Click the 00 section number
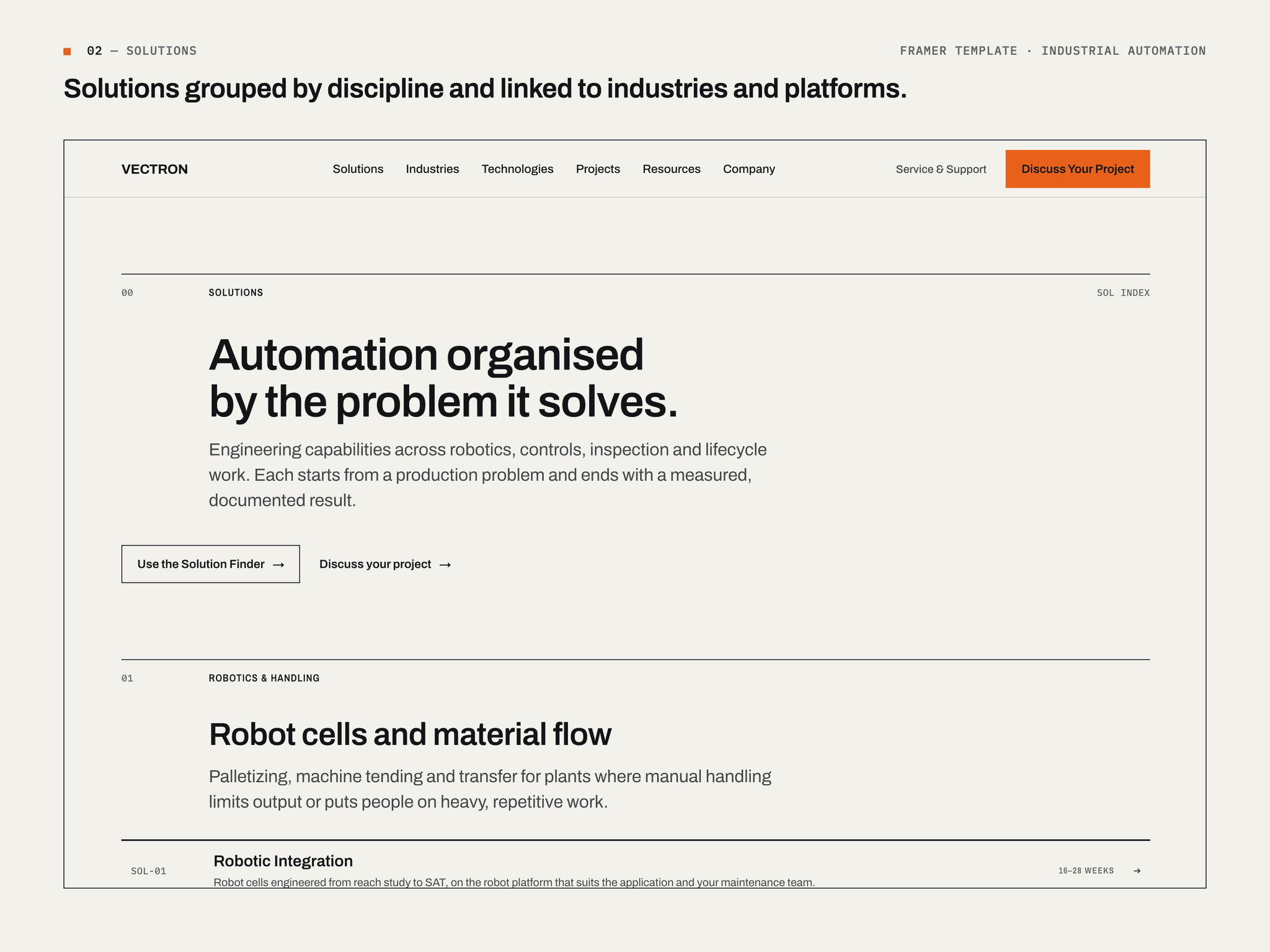 [127, 293]
